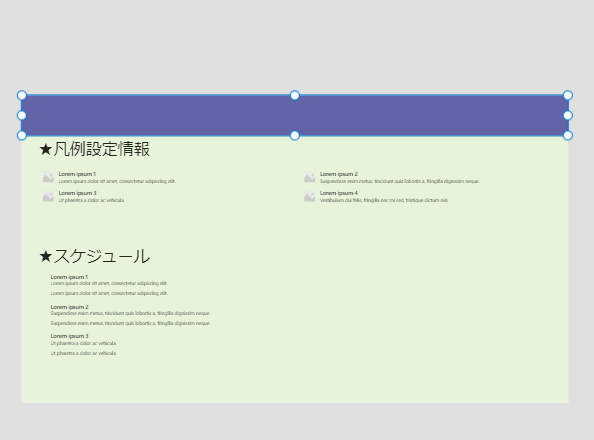Select the purple header rectangle
594x440 pixels.
[295, 115]
